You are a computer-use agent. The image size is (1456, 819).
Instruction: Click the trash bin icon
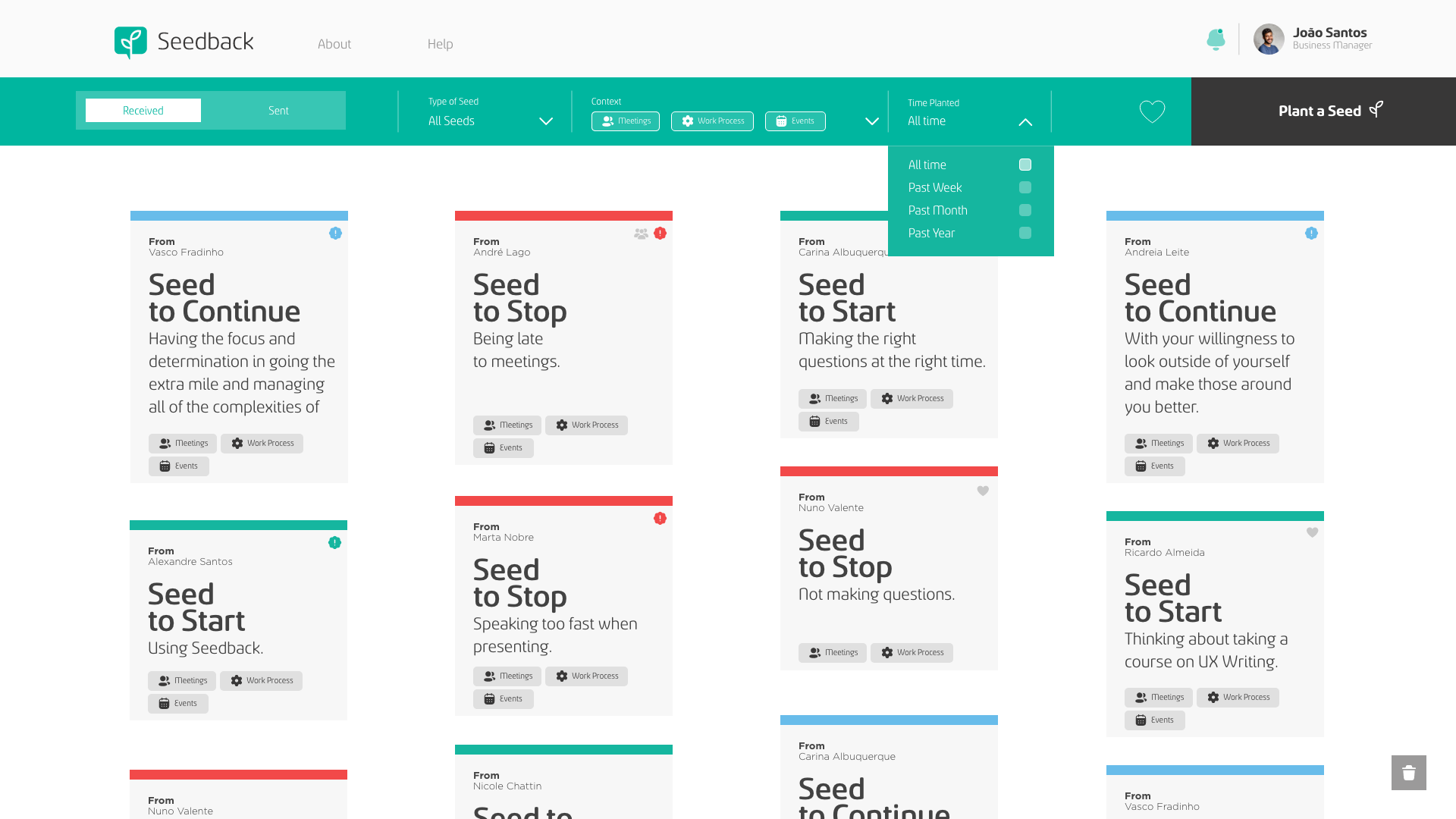[x=1408, y=773]
